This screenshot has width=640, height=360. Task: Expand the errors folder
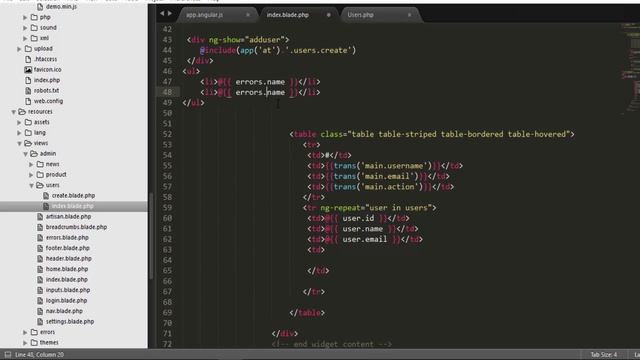coord(25,333)
